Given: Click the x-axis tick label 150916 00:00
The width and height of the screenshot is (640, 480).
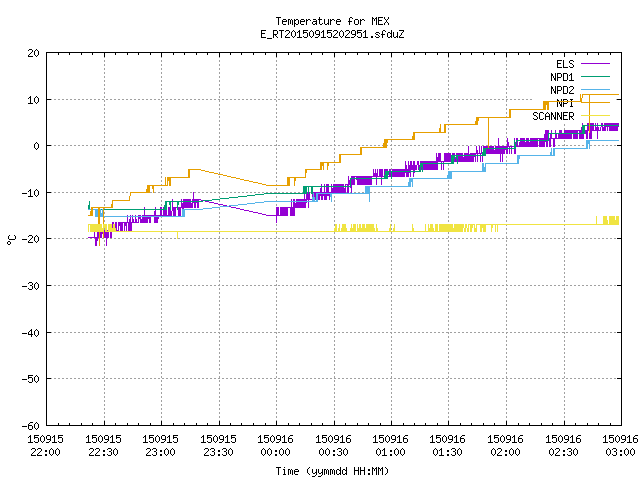Looking at the screenshot, I should point(276,446).
